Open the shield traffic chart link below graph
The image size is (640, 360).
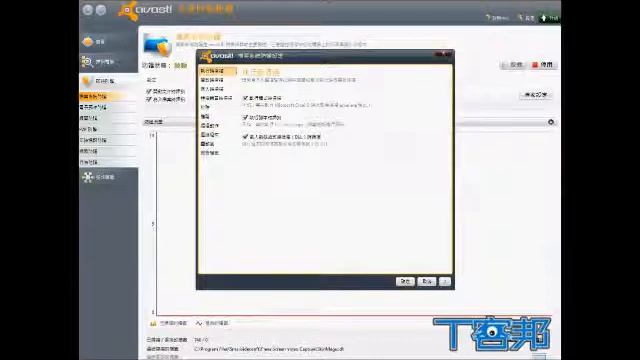pyautogui.click(x=169, y=323)
